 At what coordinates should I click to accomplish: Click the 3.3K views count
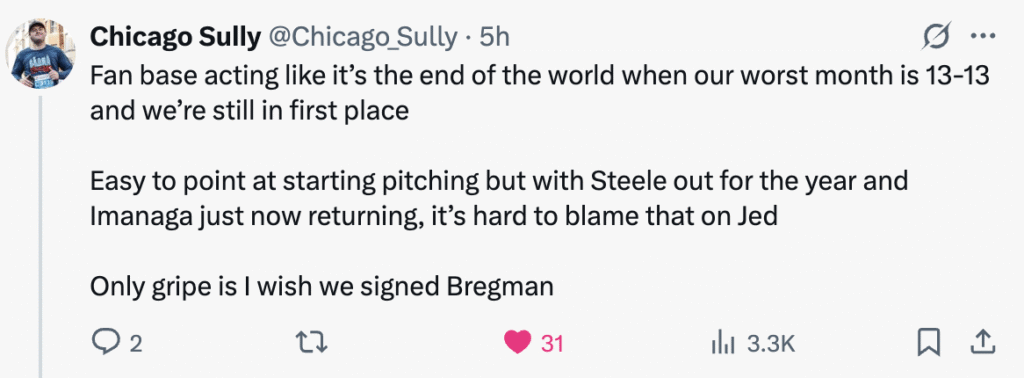click(771, 343)
